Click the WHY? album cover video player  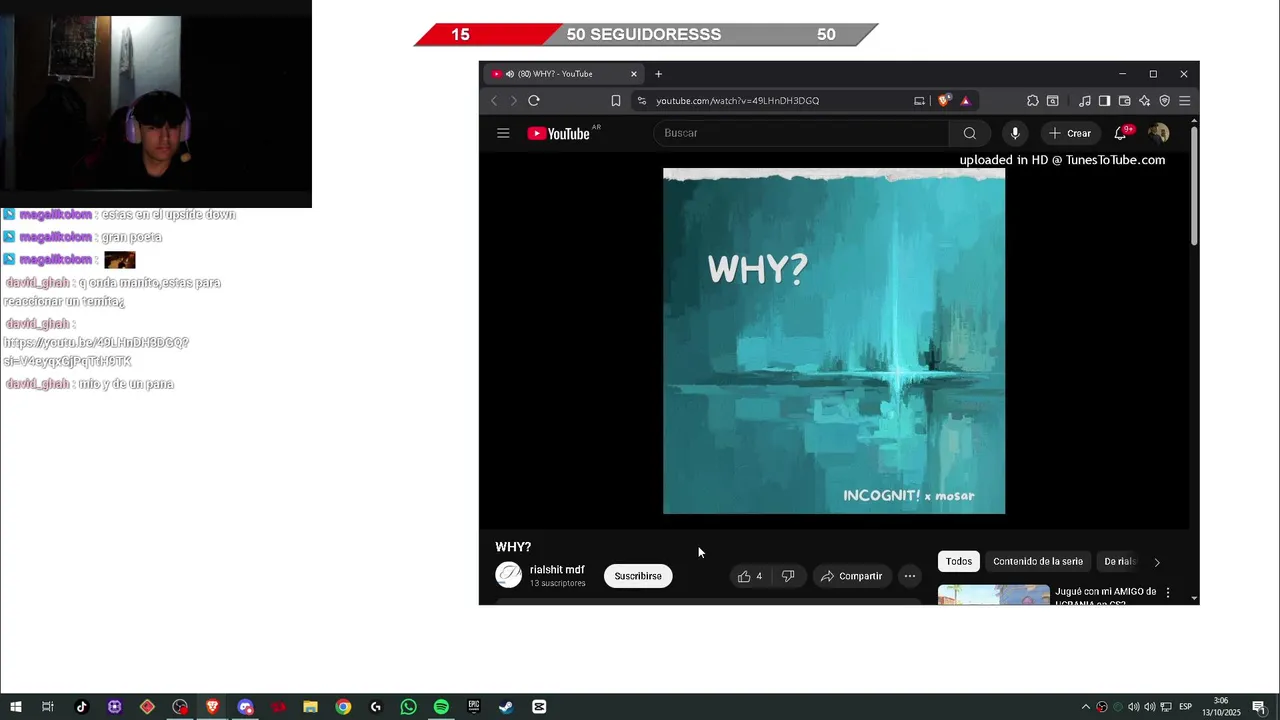tap(834, 341)
